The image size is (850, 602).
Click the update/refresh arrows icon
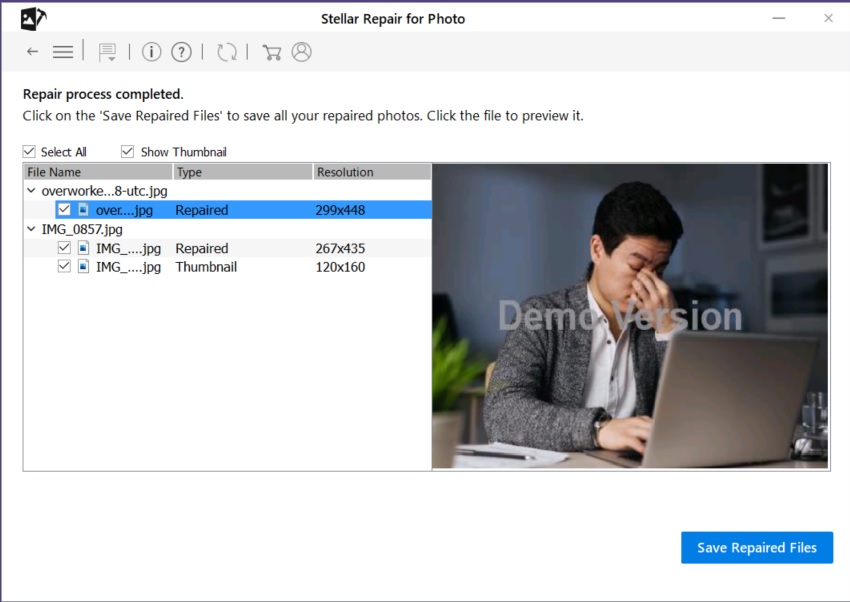point(227,52)
